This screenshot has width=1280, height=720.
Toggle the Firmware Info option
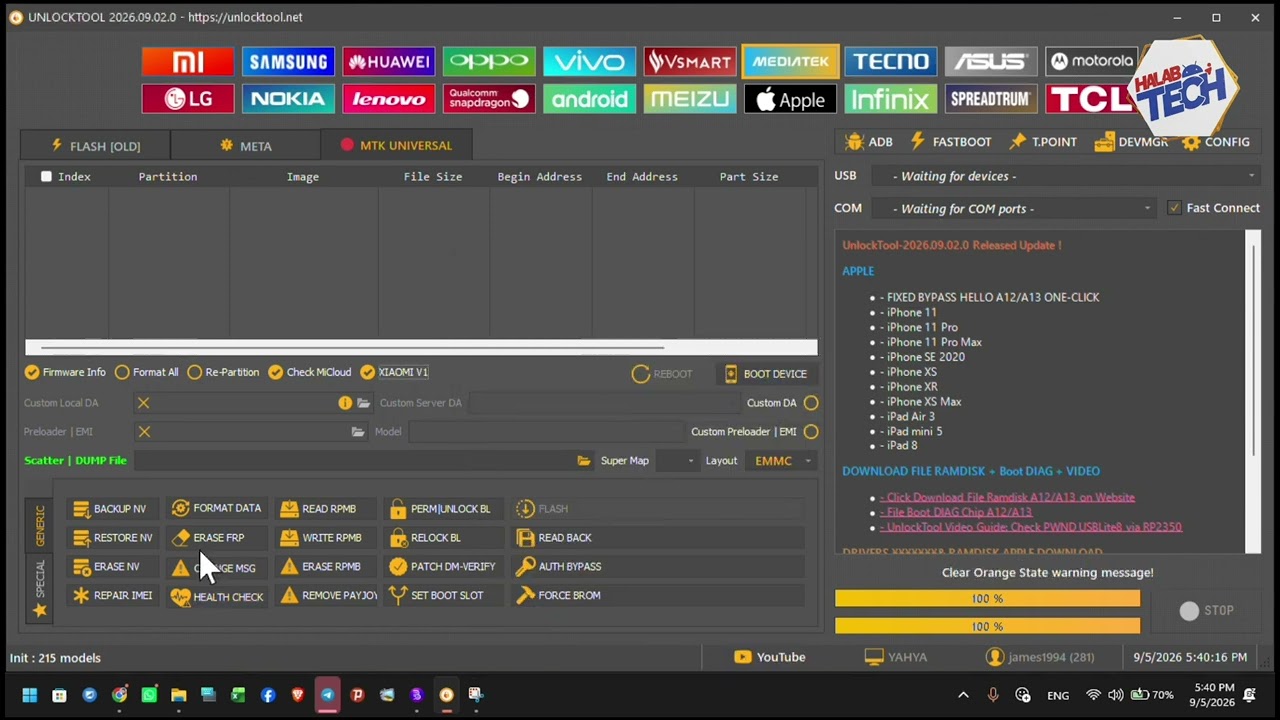click(x=65, y=372)
